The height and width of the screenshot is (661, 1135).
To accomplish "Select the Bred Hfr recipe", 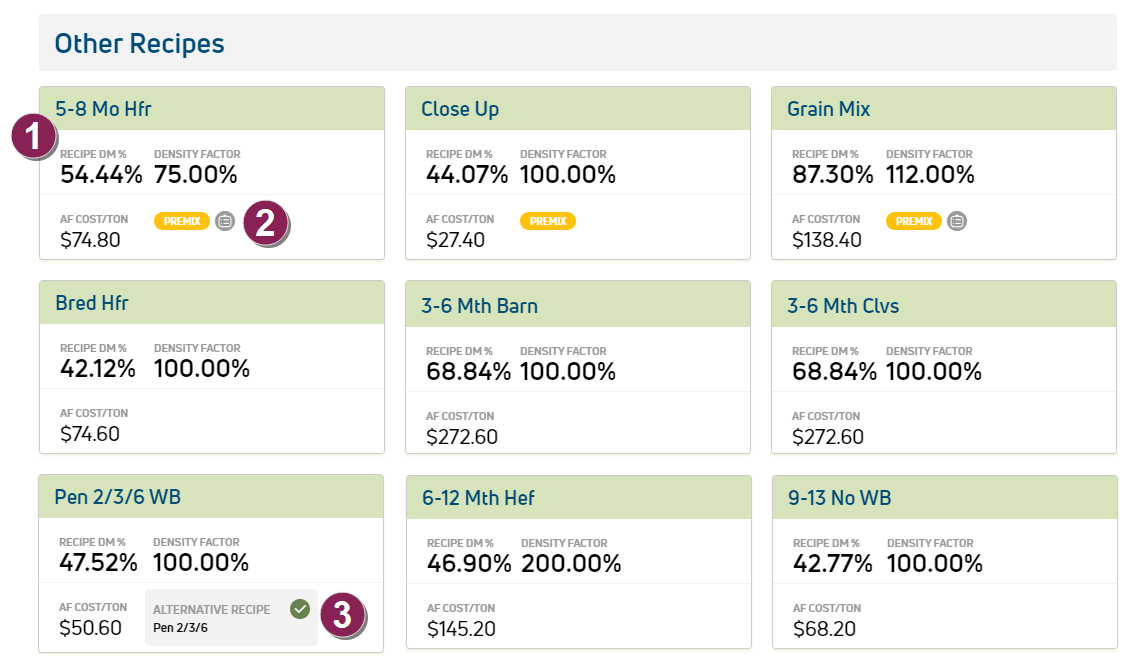I will click(92, 302).
